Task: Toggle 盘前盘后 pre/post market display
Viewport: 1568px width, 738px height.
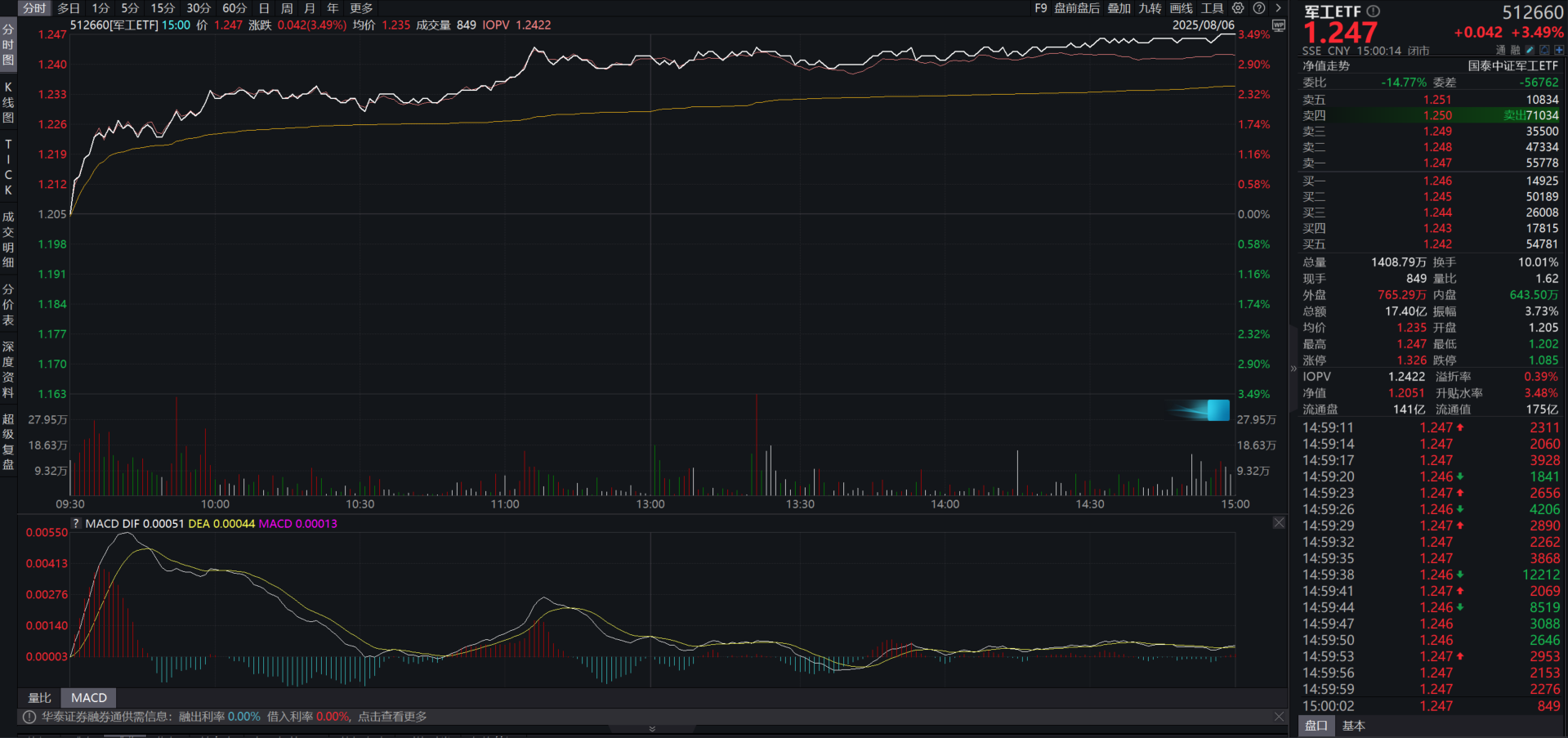Action: pyautogui.click(x=1076, y=8)
